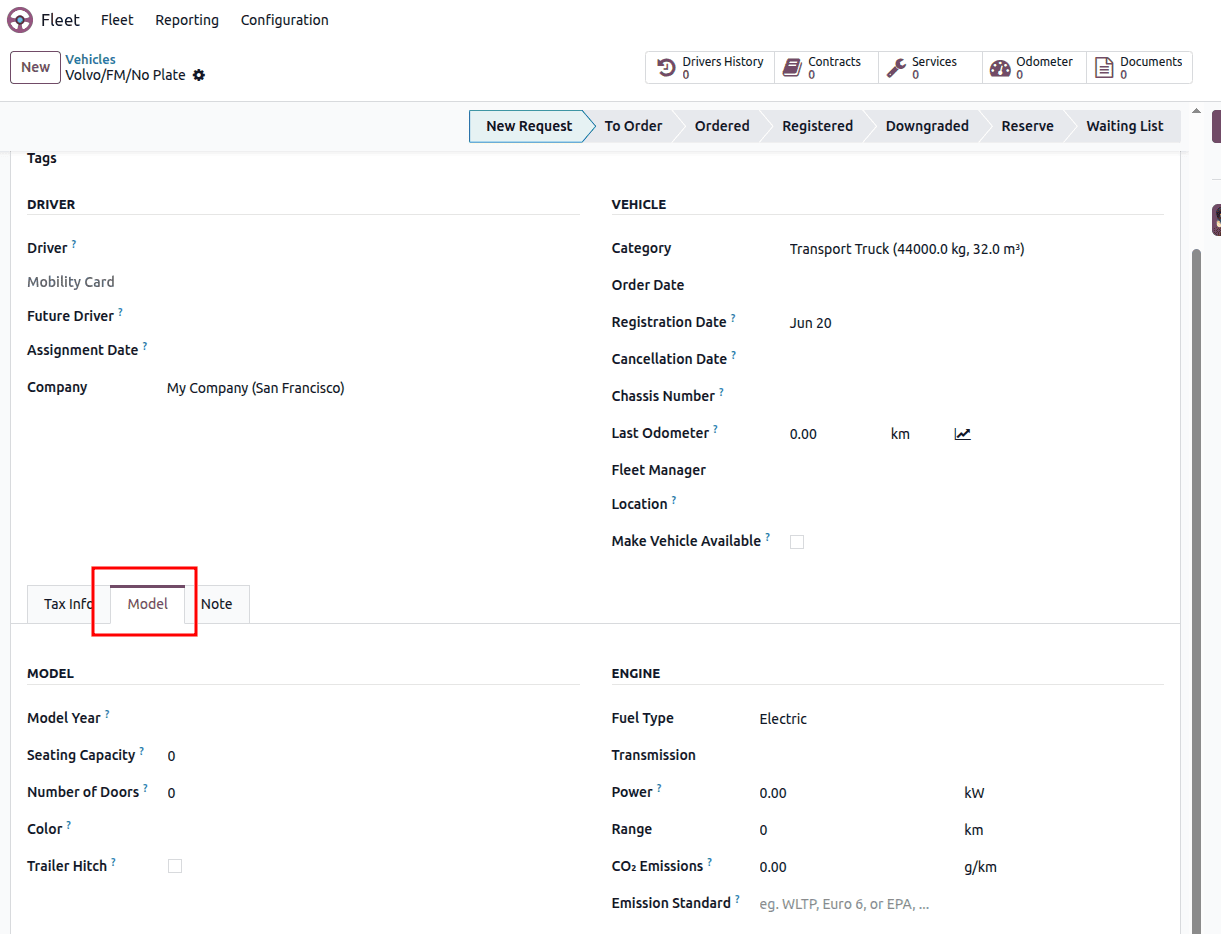Set status to To Order

[x=633, y=126]
